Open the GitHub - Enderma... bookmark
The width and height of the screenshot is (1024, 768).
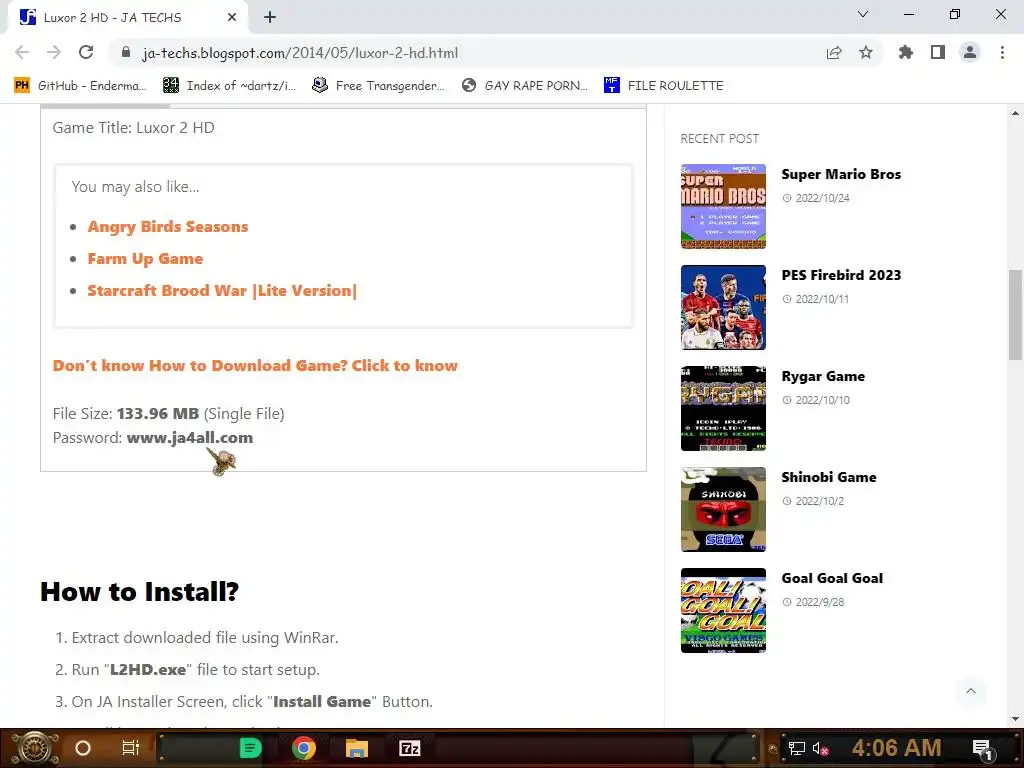point(80,86)
